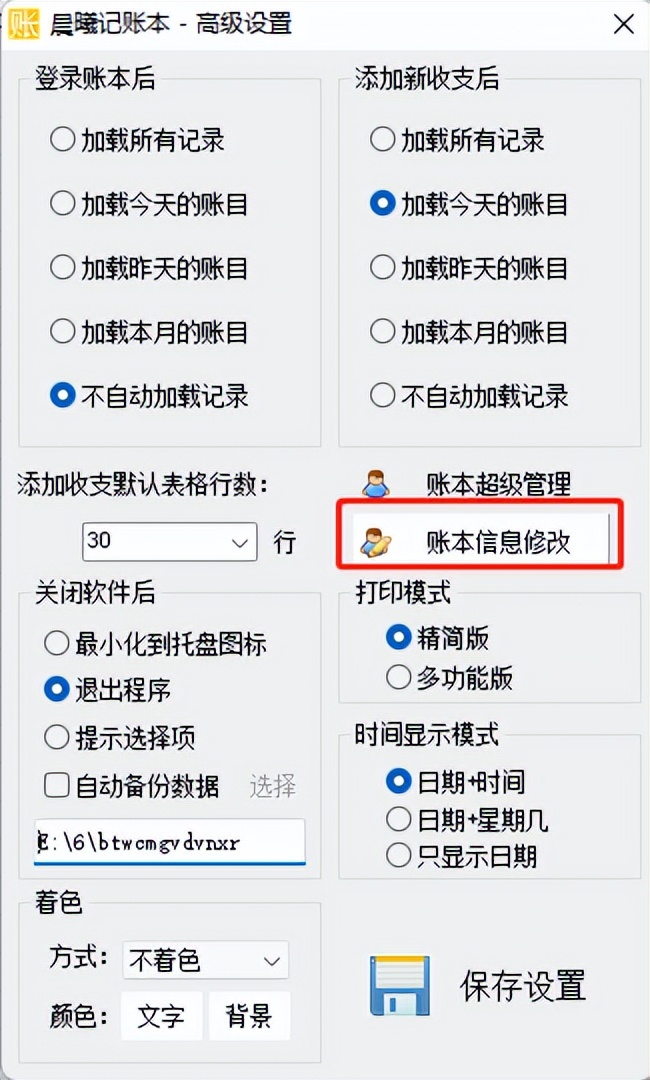
Task: Click the backup path input field
Action: coord(168,842)
